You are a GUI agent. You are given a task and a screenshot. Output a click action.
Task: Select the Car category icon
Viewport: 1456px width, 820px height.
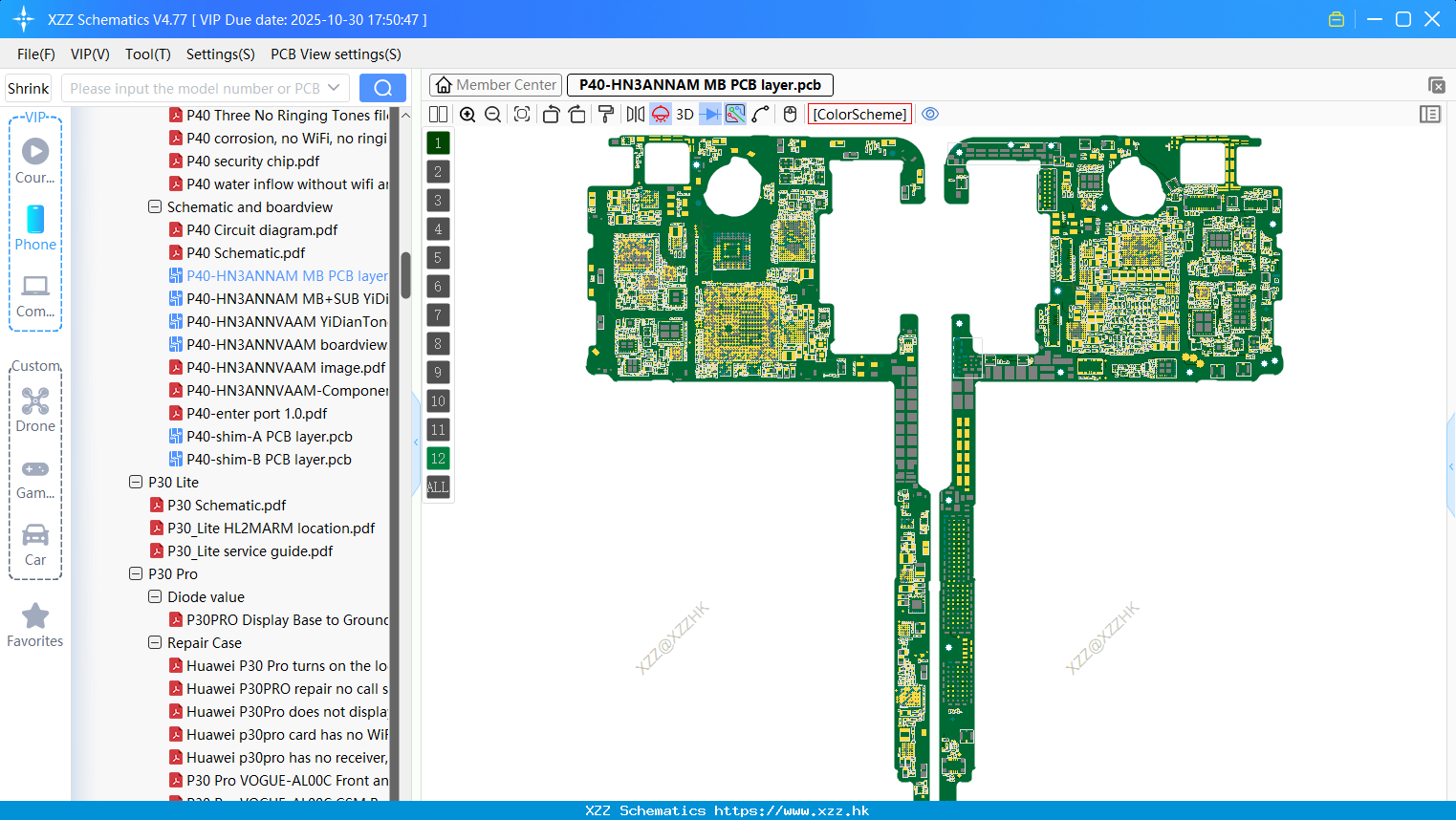point(35,545)
